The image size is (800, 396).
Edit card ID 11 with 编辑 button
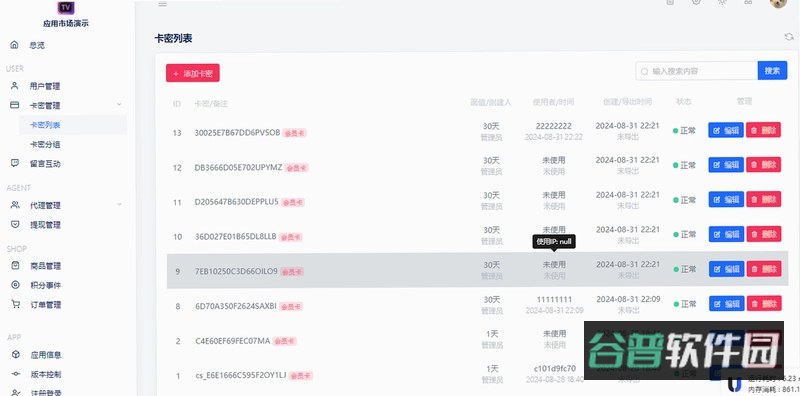726,200
